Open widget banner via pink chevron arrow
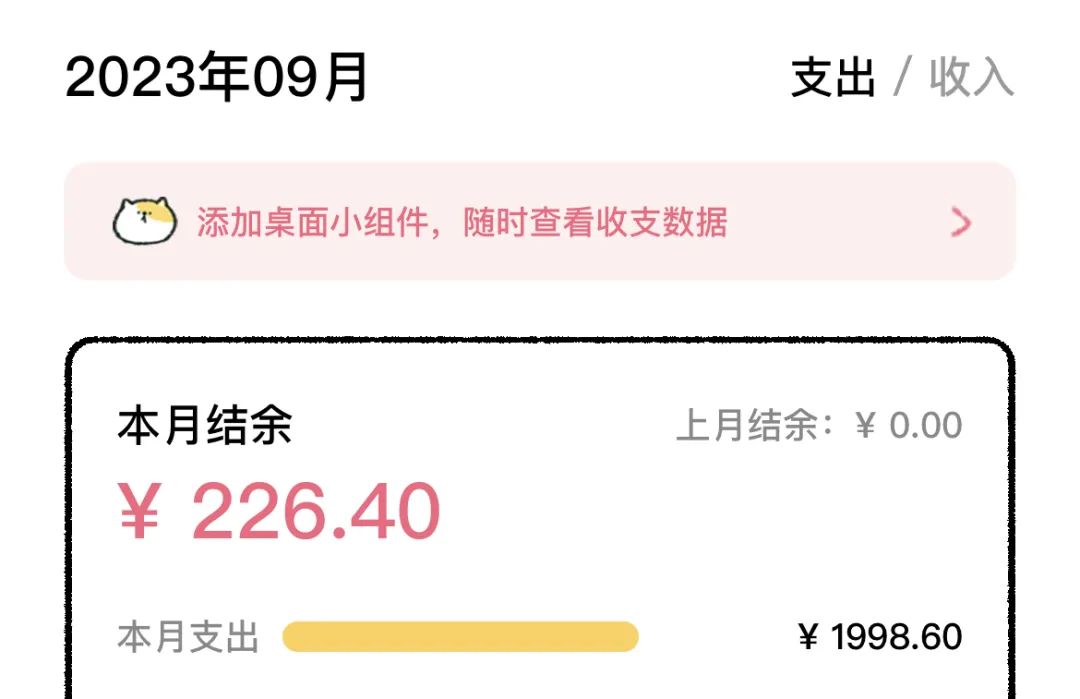This screenshot has height=699, width=1080. [x=961, y=222]
